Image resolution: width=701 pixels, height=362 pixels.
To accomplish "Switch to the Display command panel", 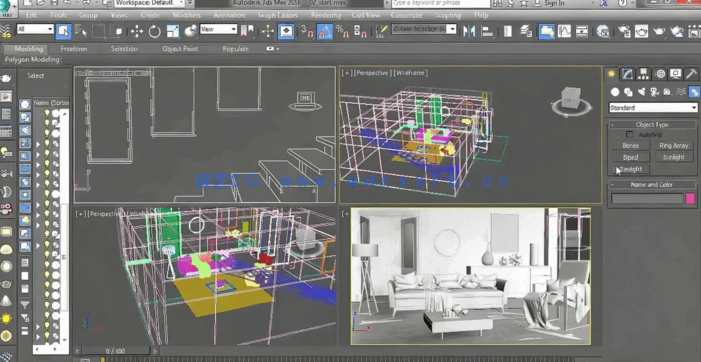I will tap(676, 74).
